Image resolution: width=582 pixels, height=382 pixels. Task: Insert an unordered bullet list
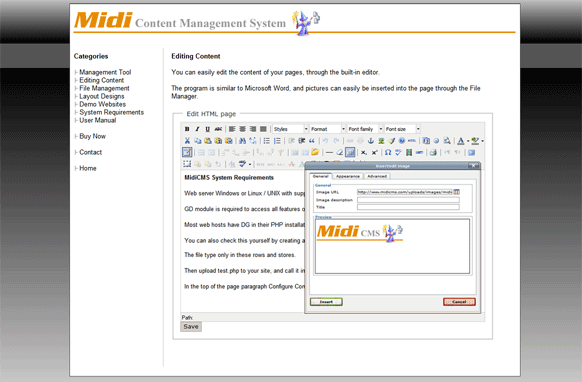[267, 141]
